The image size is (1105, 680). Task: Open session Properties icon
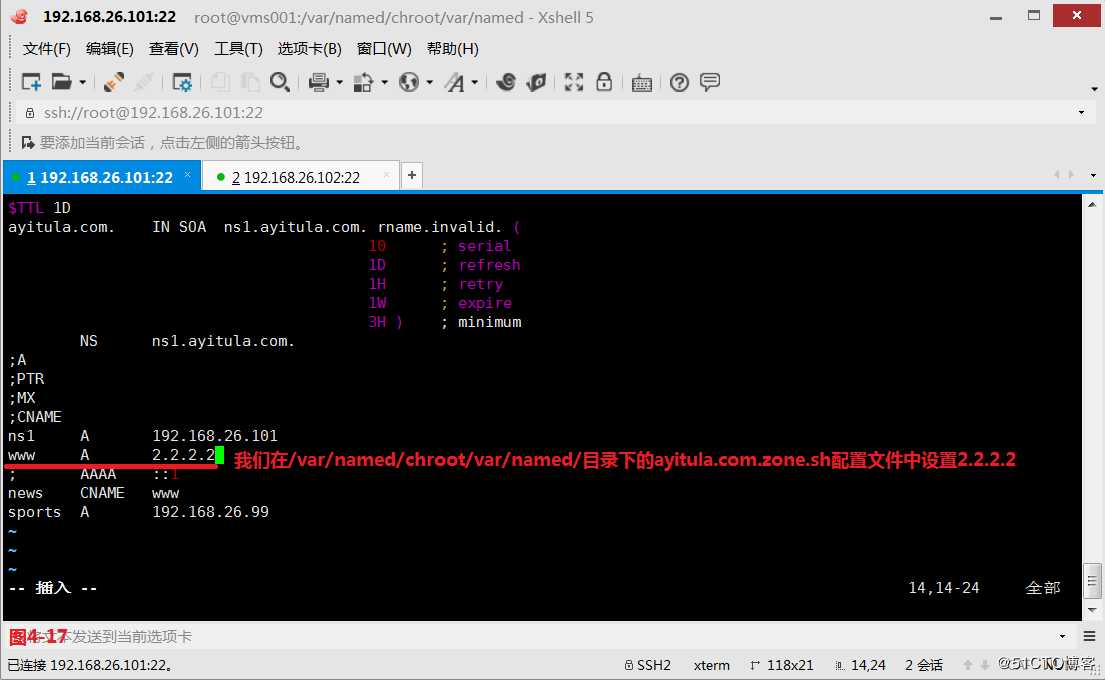point(182,82)
